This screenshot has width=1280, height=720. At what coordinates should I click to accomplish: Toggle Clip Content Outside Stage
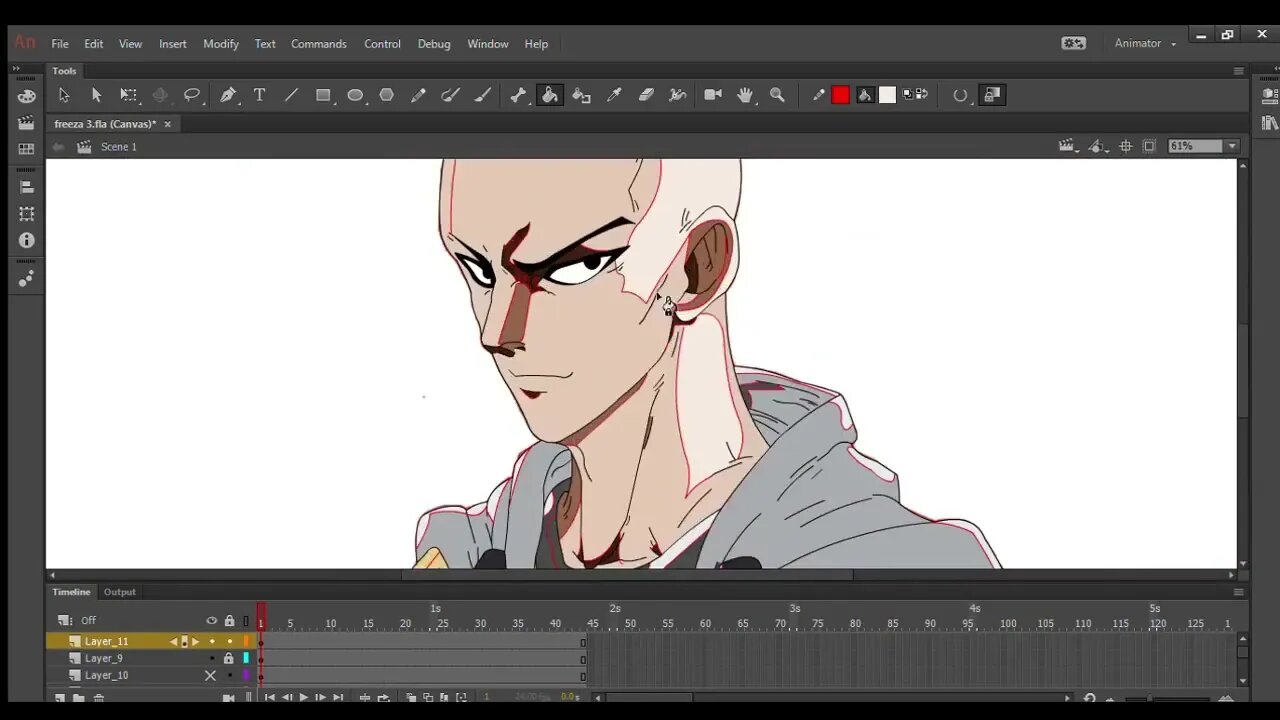(1149, 146)
